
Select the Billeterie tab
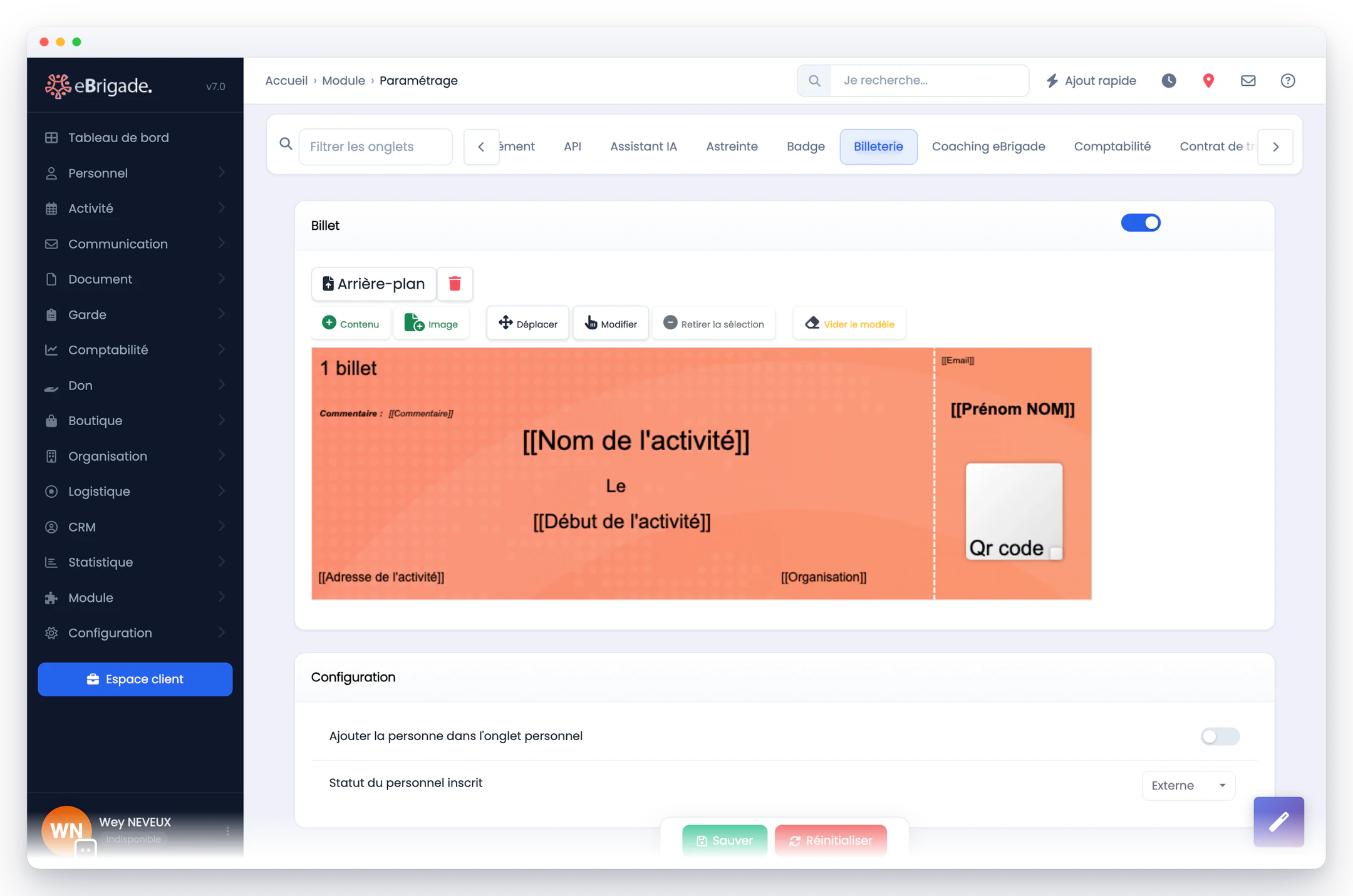pos(878,147)
